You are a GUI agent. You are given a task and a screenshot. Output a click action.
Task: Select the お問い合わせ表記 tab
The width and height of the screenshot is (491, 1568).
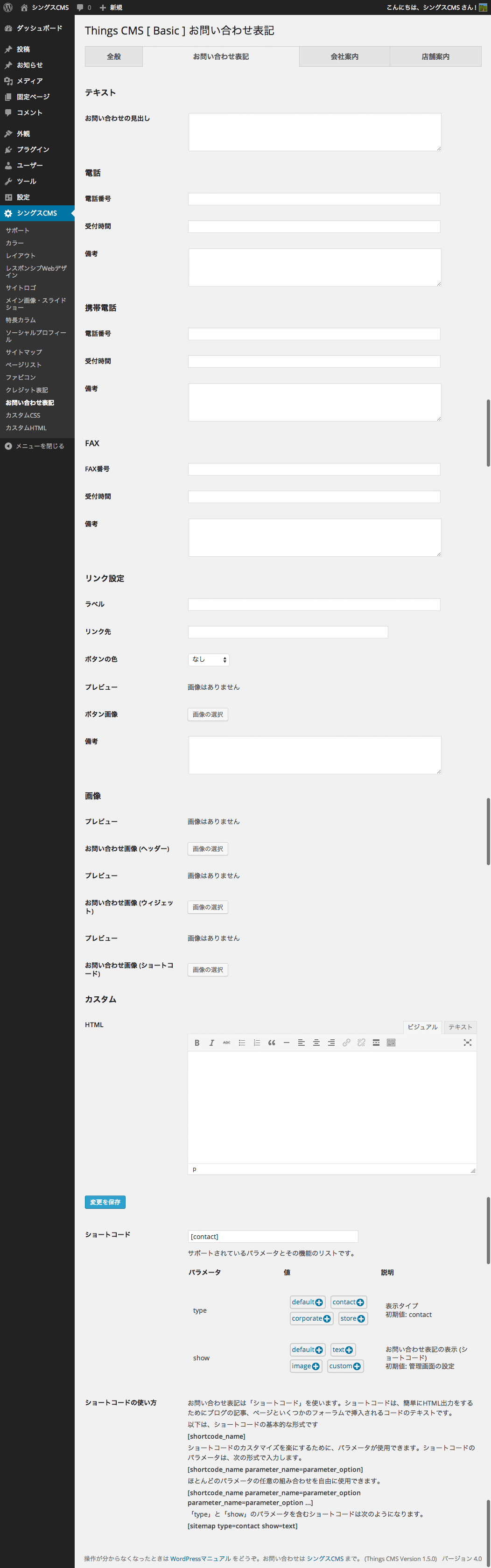(221, 56)
